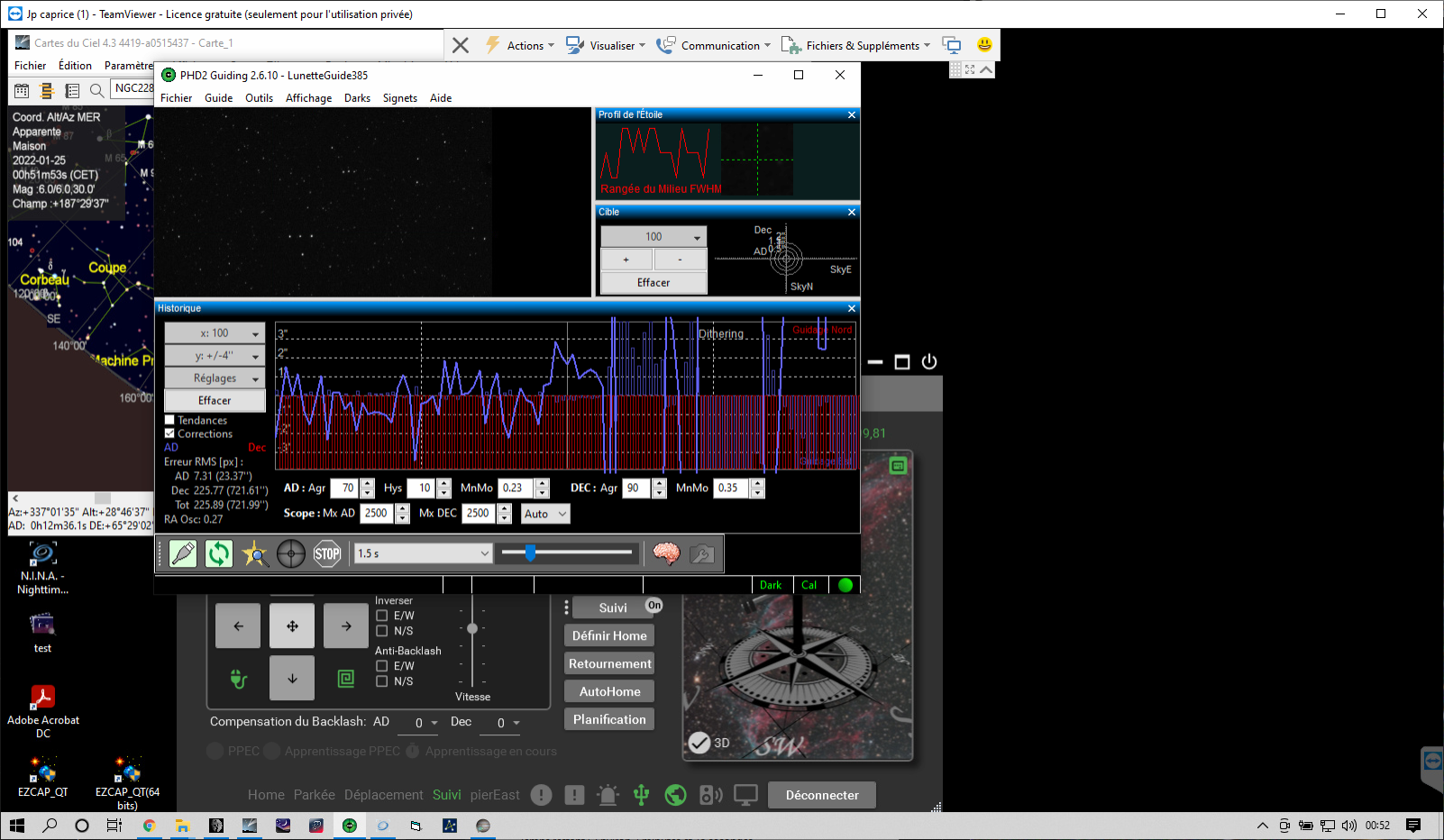The height and width of the screenshot is (840, 1444).
Task: Check Anti-Backlash N/S checkbox
Action: tap(381, 681)
